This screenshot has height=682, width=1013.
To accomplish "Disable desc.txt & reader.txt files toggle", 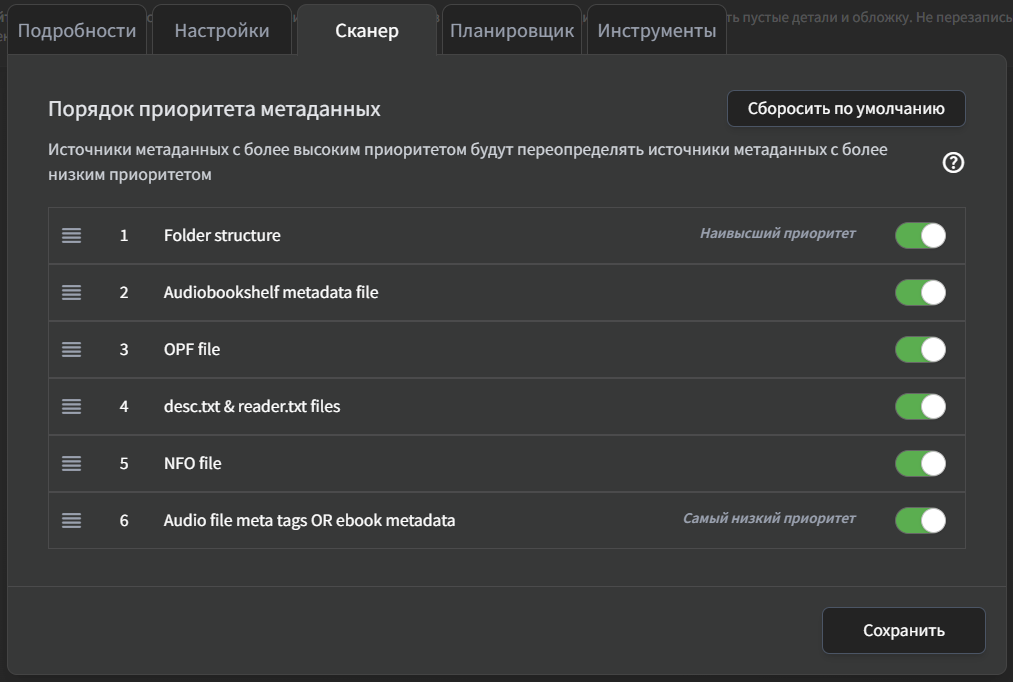I will pos(920,407).
